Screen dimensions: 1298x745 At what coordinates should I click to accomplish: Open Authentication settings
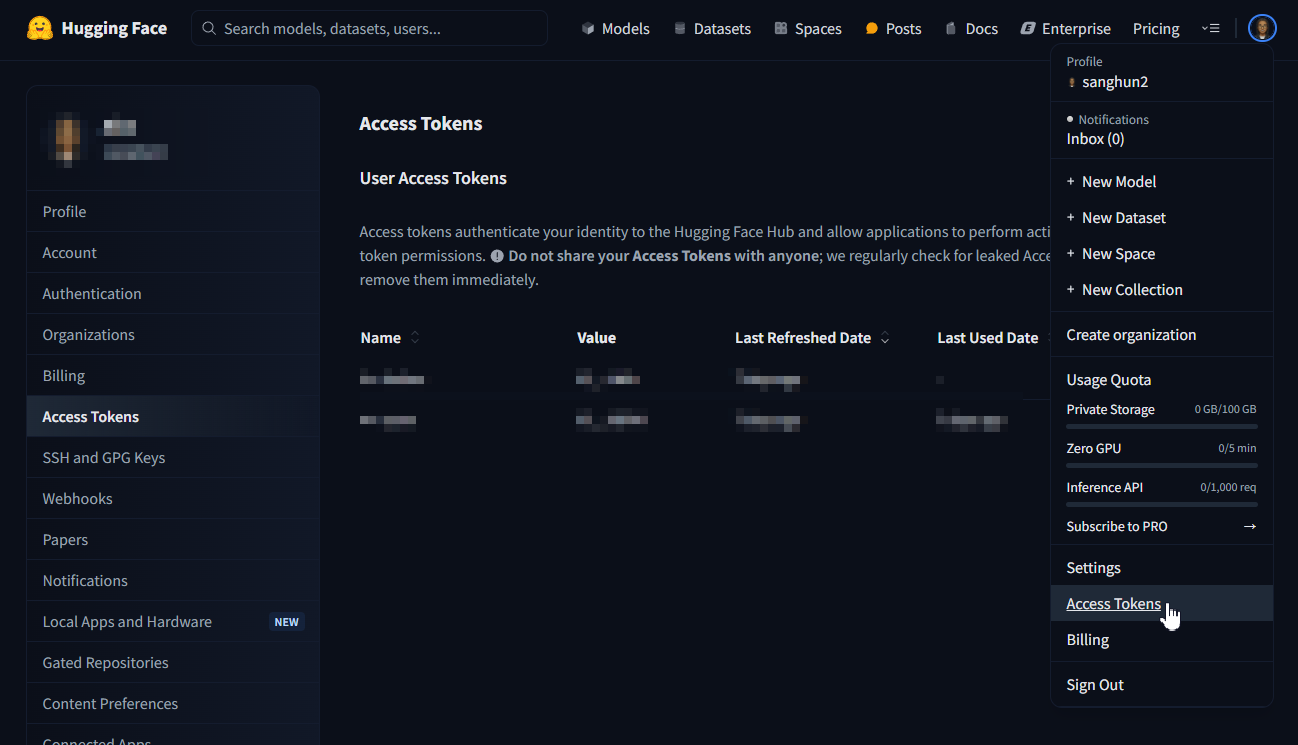173,293
